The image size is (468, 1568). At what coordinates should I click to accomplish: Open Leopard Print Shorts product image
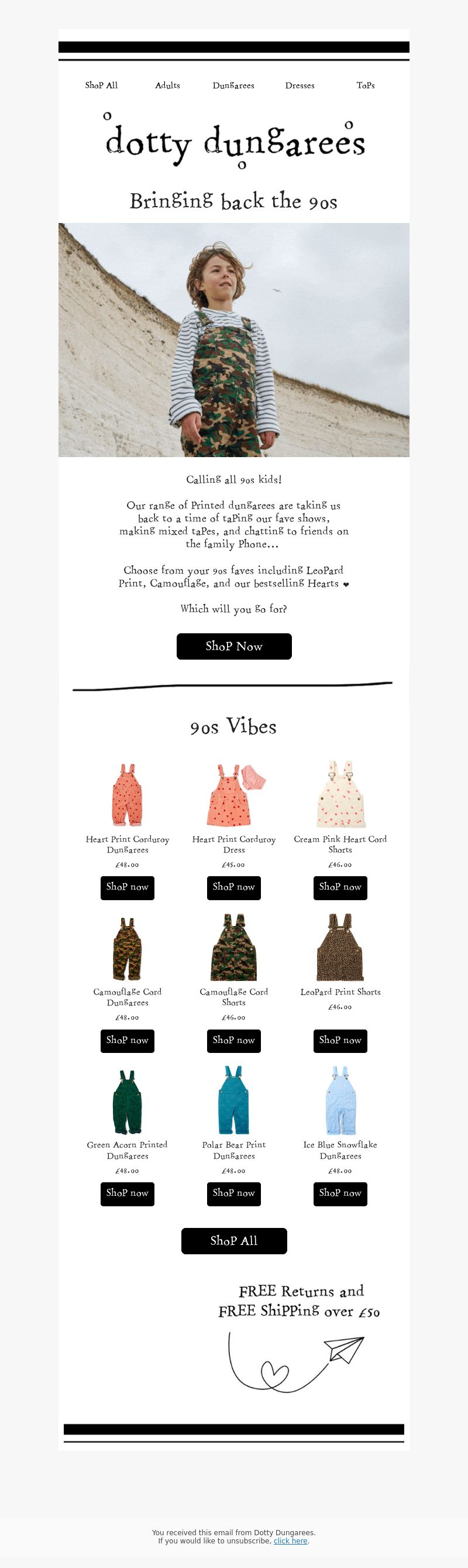340,947
